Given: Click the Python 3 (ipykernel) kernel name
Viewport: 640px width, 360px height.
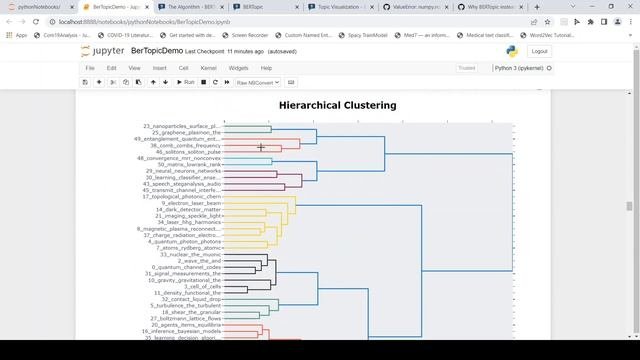Looking at the screenshot, I should (519, 68).
